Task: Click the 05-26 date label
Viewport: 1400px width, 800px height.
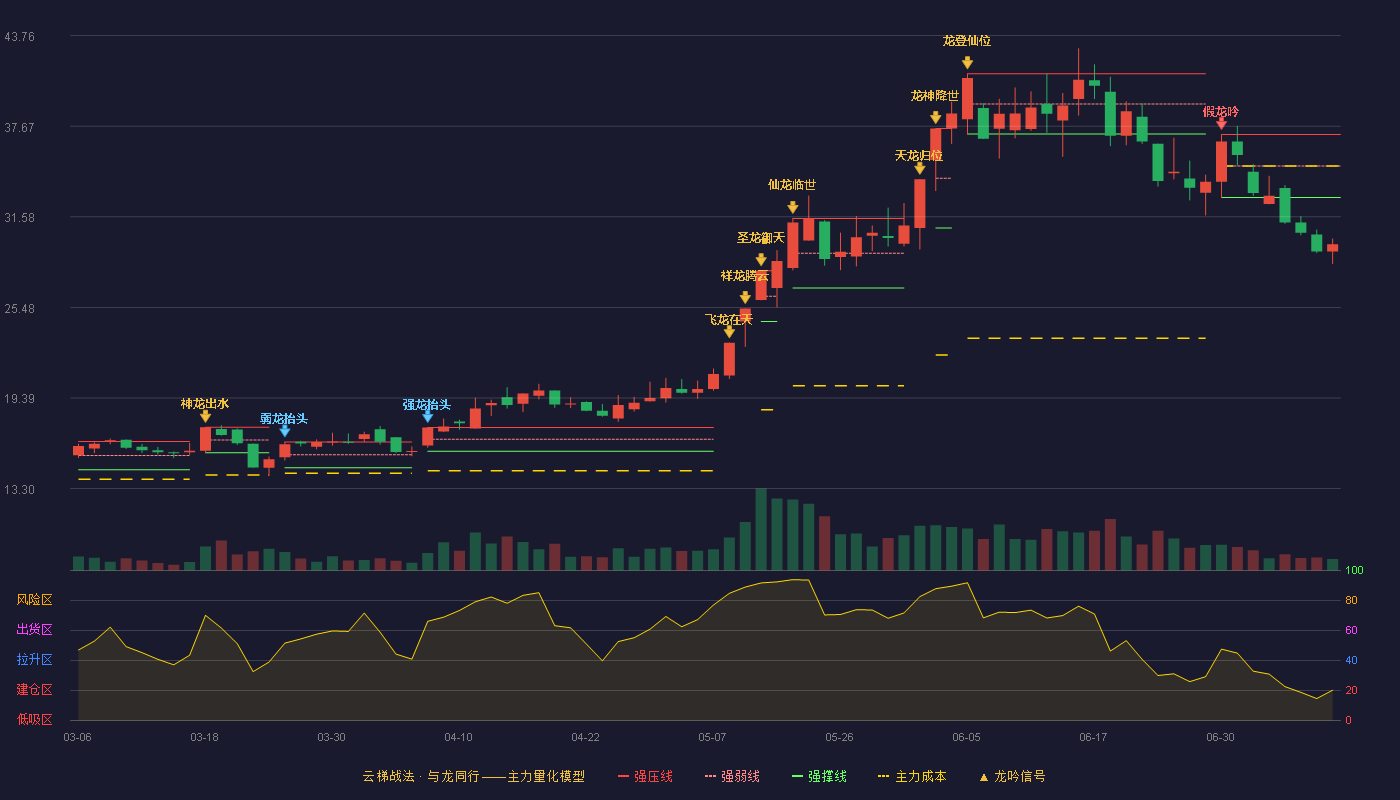Action: click(x=840, y=737)
